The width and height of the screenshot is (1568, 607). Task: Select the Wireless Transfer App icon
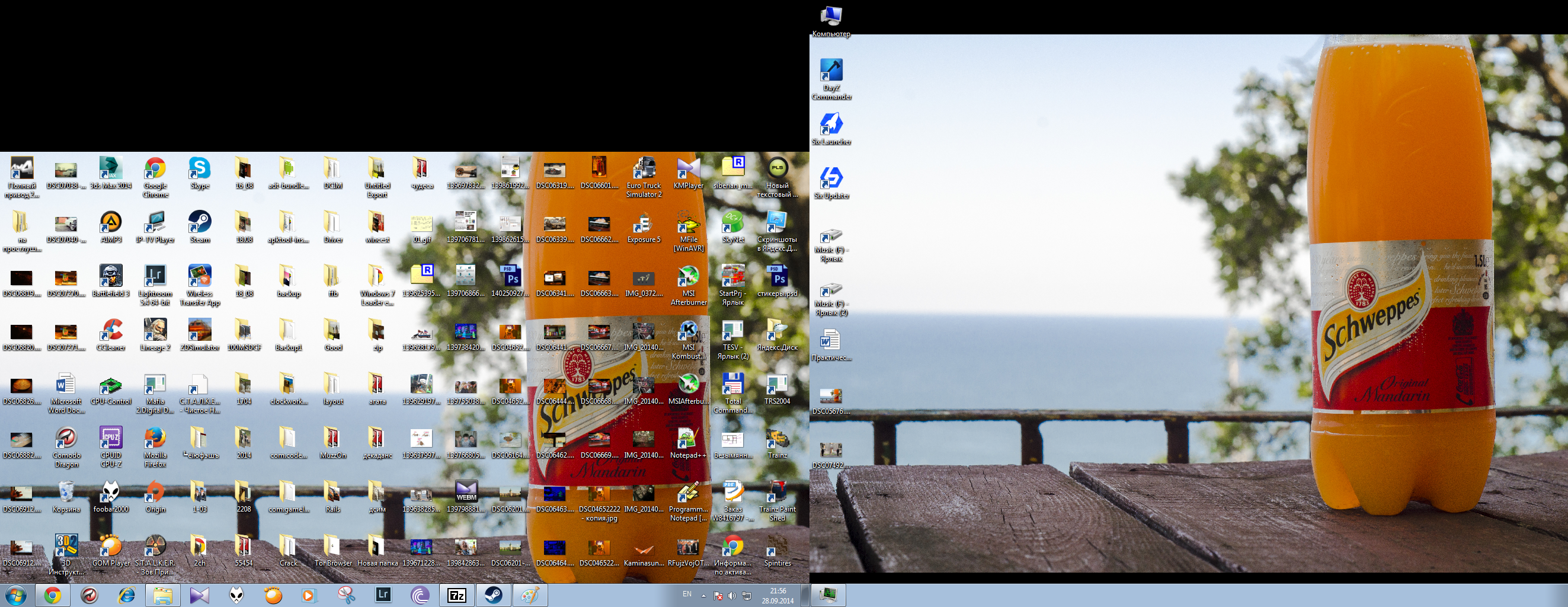point(200,286)
